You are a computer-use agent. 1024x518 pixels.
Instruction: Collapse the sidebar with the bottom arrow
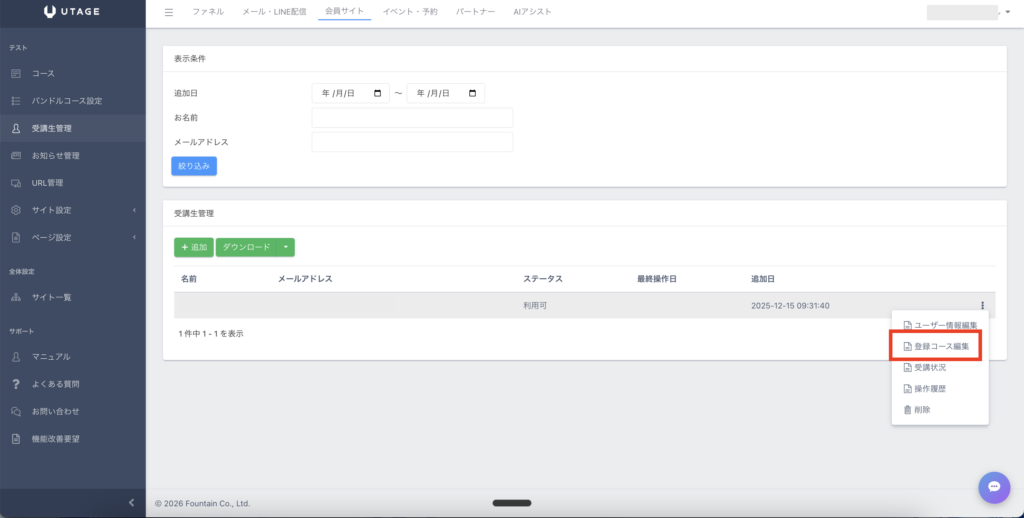(x=131, y=502)
